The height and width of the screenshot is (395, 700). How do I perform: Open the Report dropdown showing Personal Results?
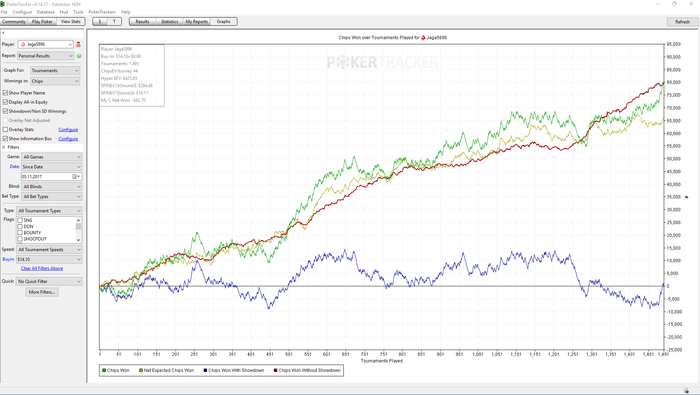point(46,56)
